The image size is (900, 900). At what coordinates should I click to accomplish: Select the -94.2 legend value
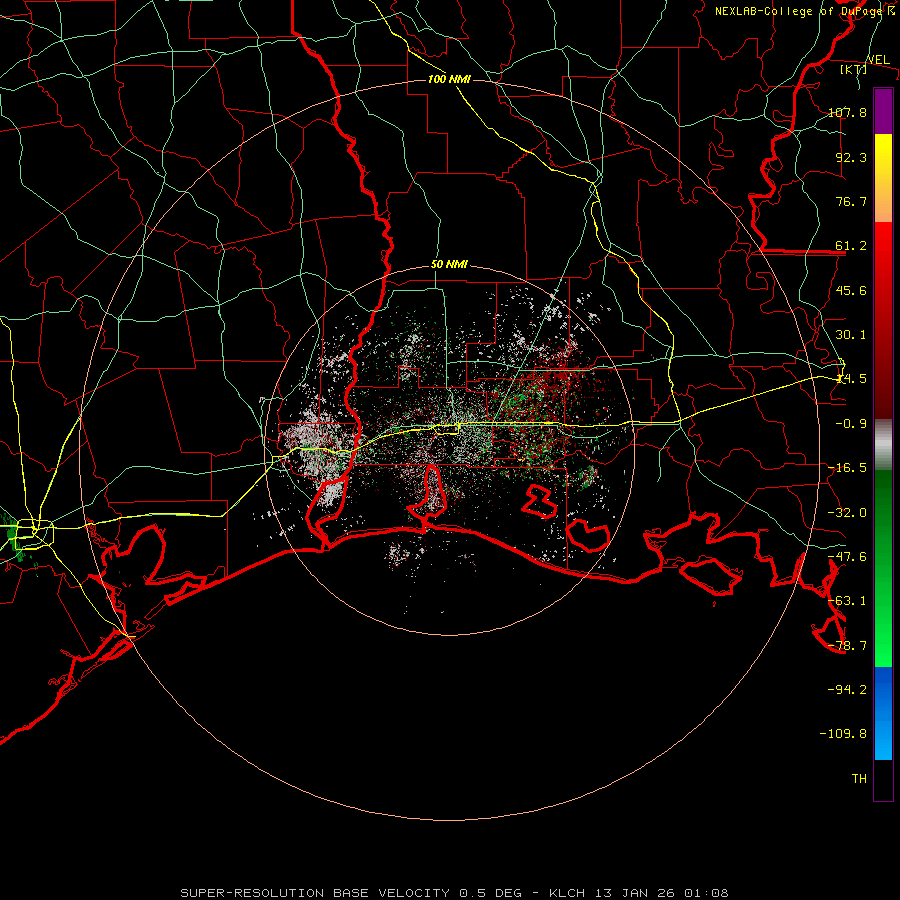[847, 690]
